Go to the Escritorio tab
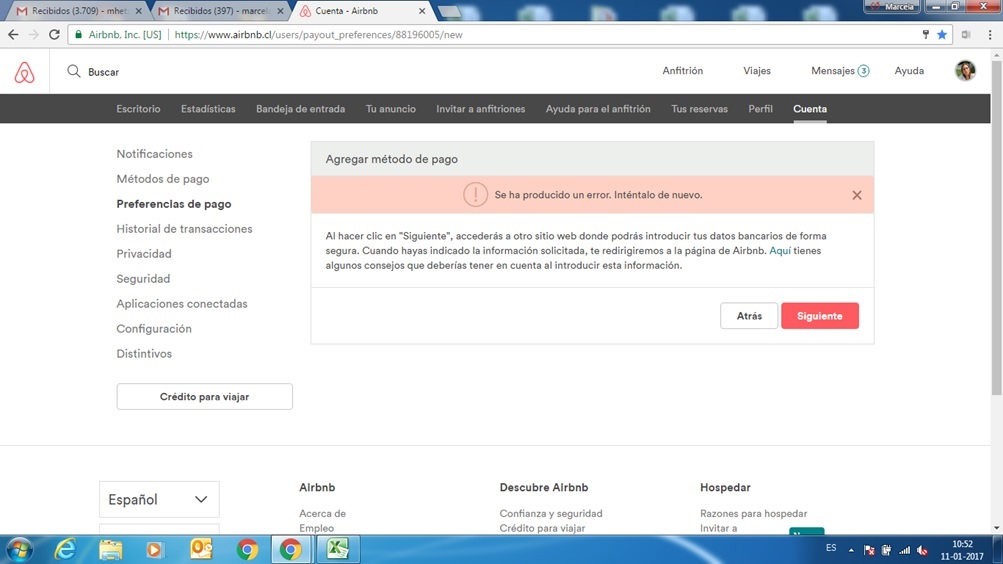1003x564 pixels. [x=138, y=109]
